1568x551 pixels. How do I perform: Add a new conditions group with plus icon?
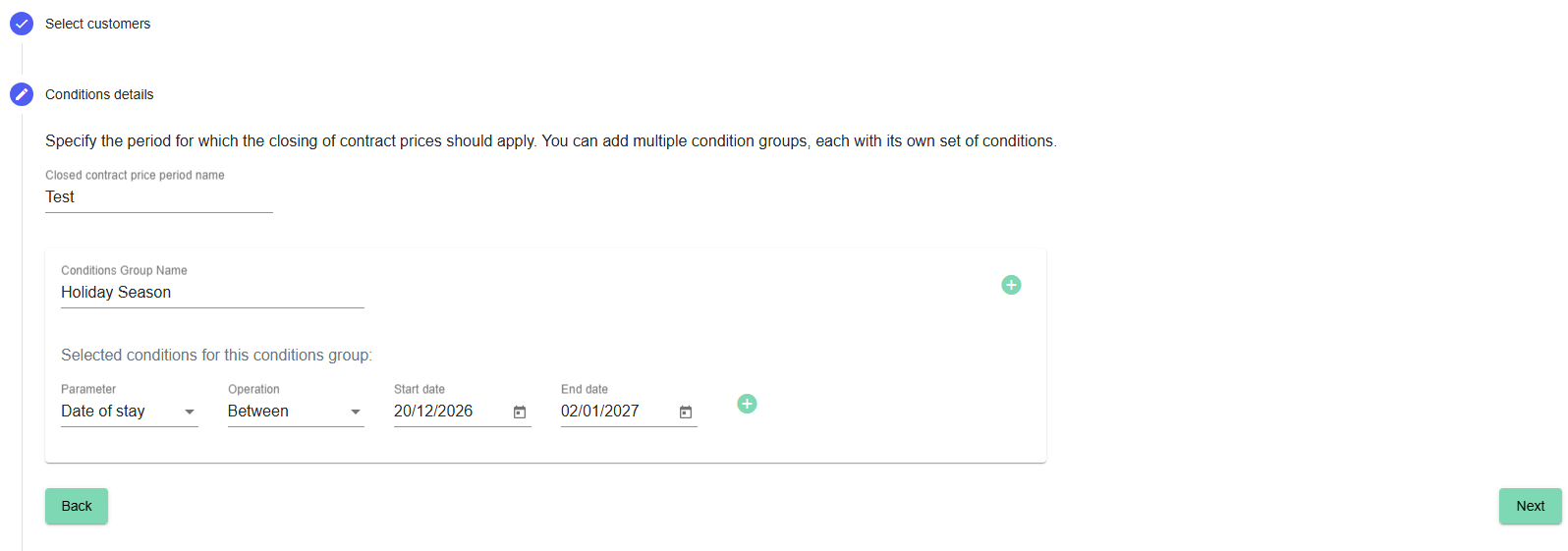coord(1011,285)
